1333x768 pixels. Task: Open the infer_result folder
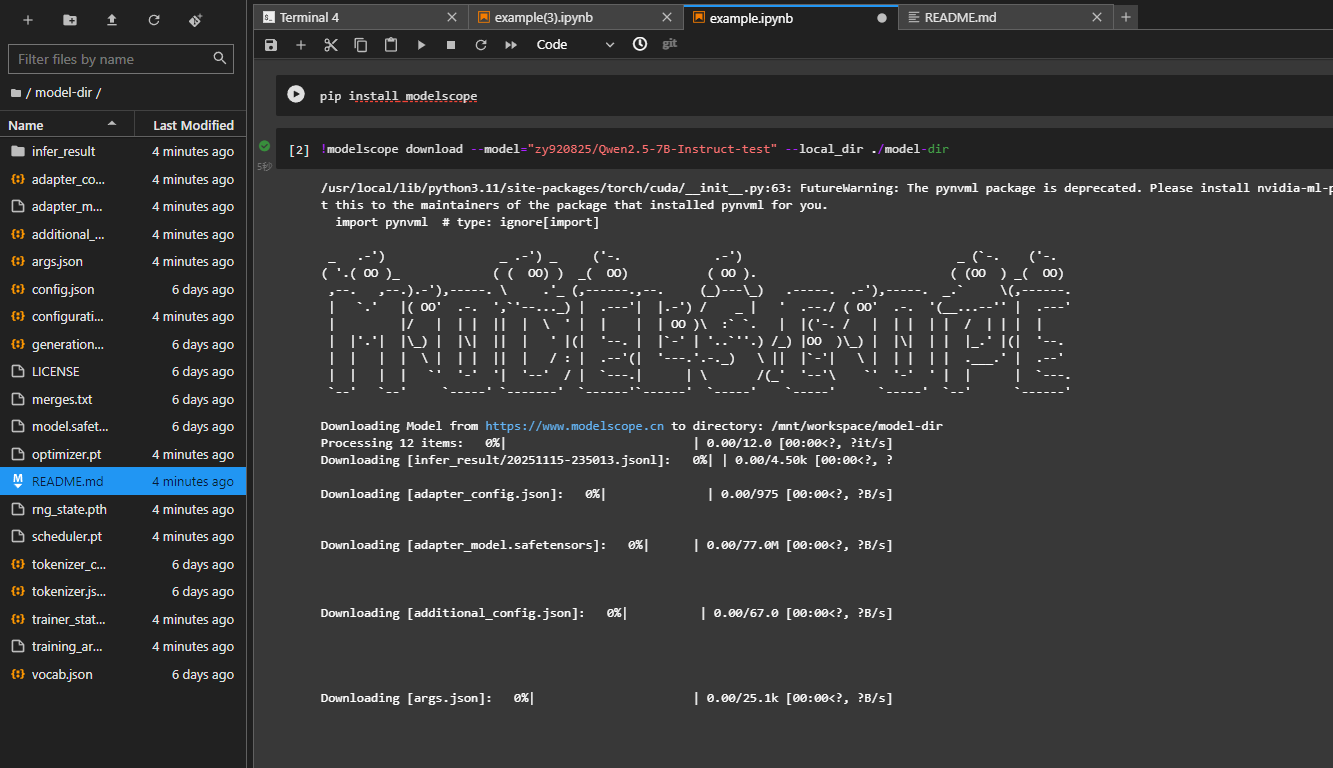pyautogui.click(x=123, y=152)
